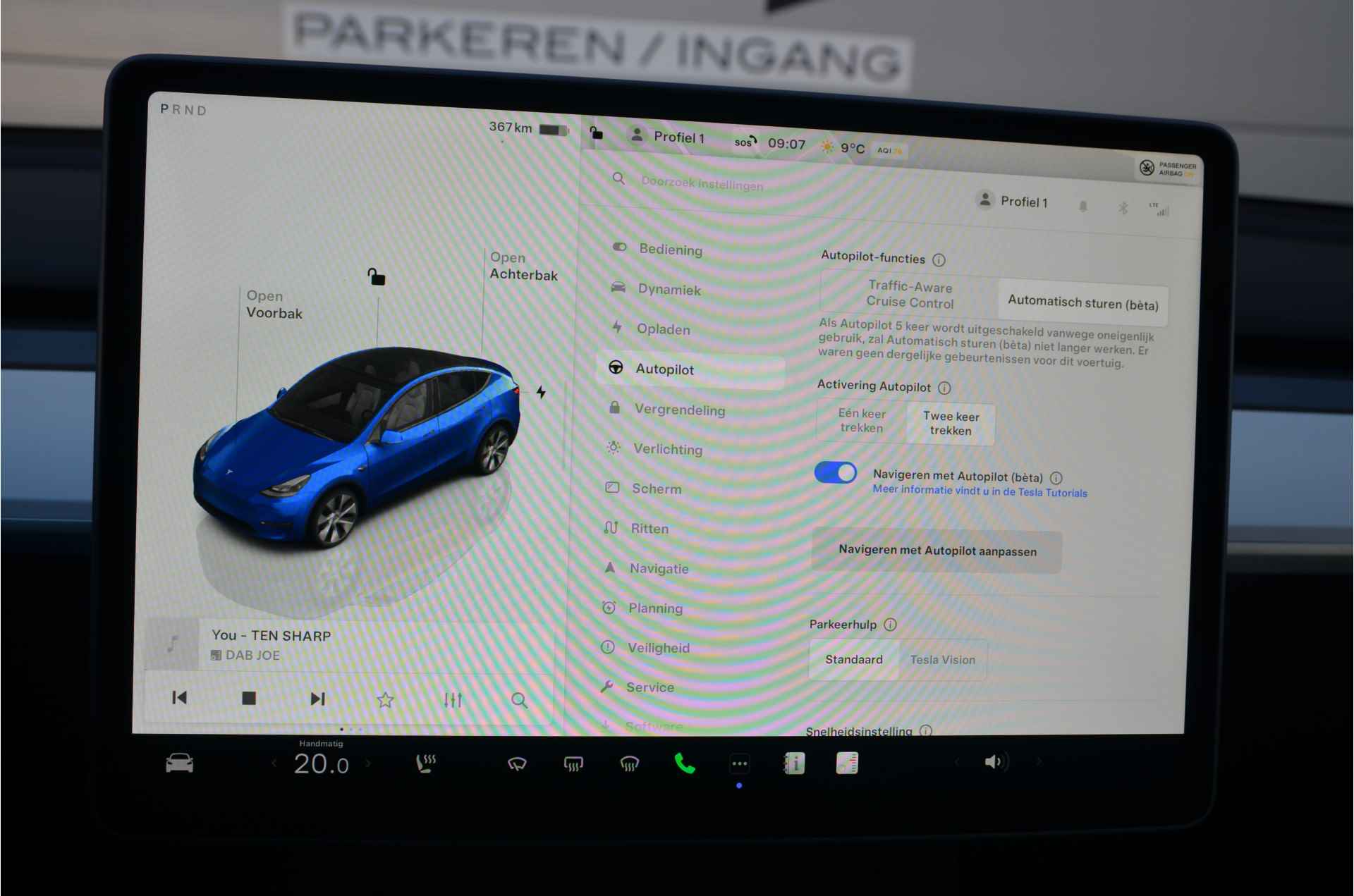This screenshot has width=1354, height=896.
Task: Open the Bediening settings menu
Action: click(x=657, y=249)
